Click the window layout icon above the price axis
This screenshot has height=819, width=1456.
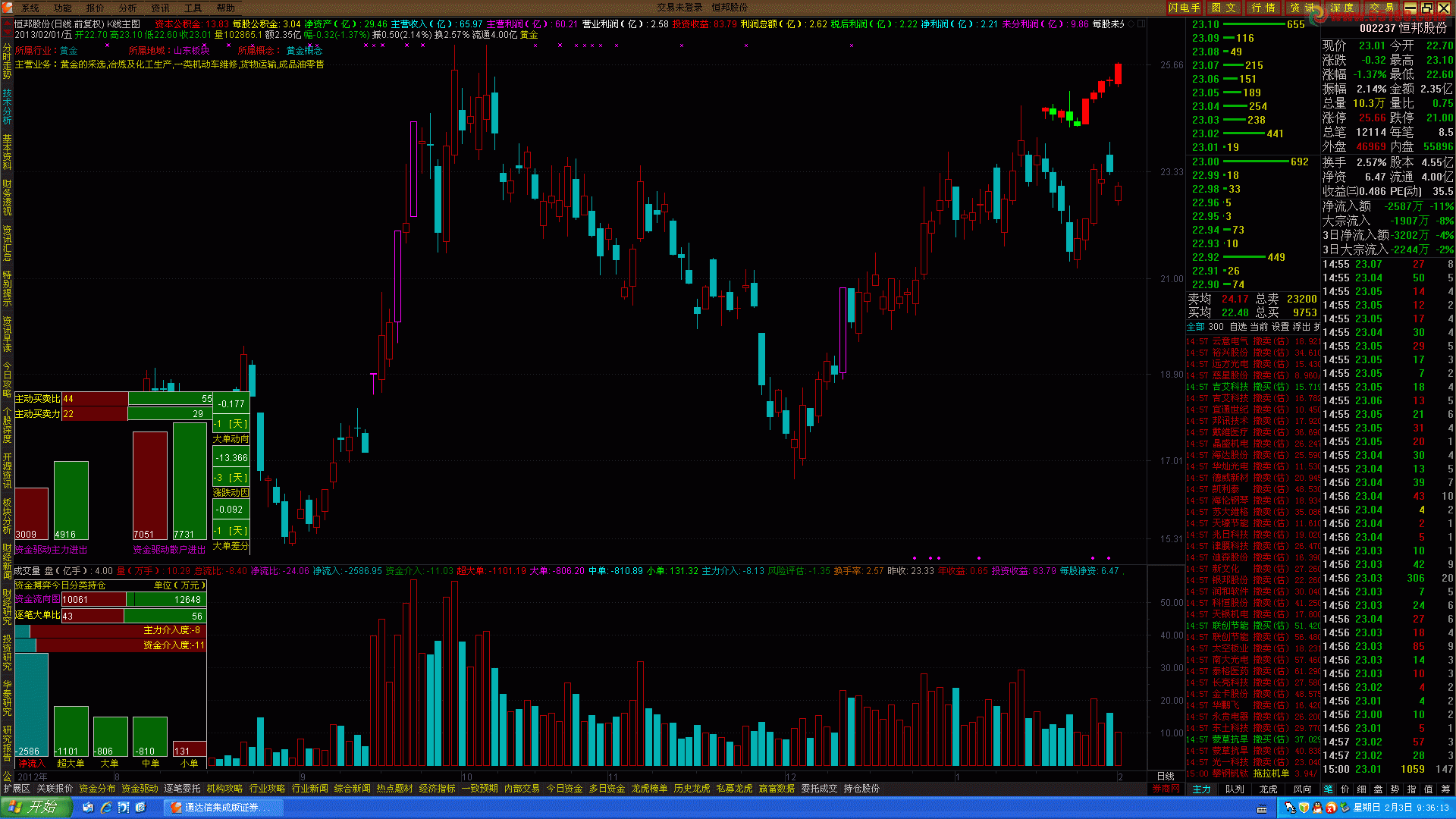(x=1141, y=24)
